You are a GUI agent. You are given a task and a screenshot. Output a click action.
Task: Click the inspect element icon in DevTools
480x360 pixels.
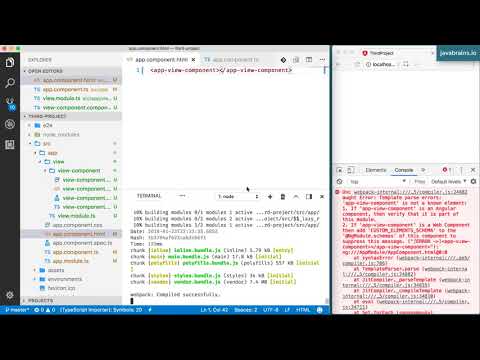[340, 170]
